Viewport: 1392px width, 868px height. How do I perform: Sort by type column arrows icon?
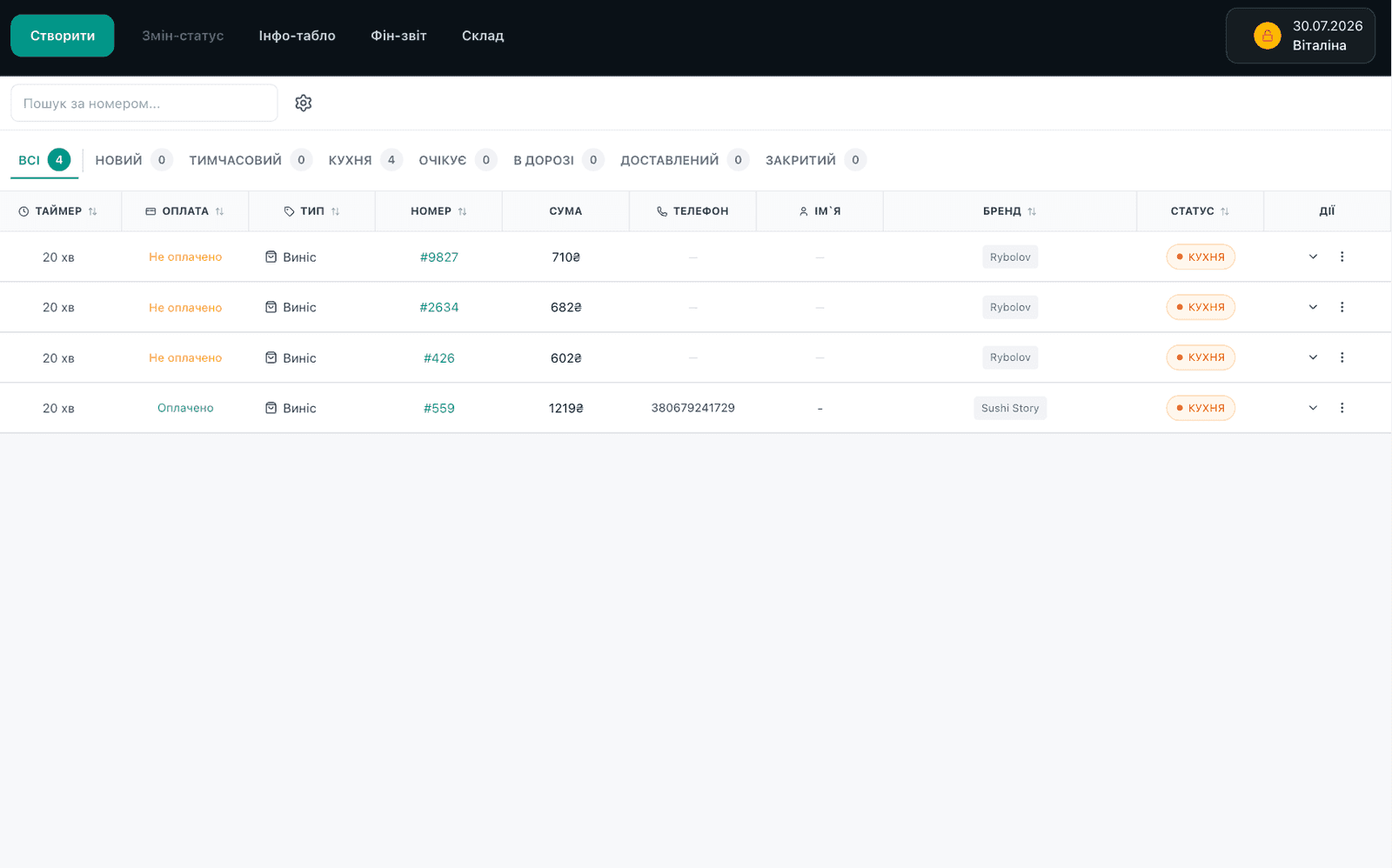(336, 211)
